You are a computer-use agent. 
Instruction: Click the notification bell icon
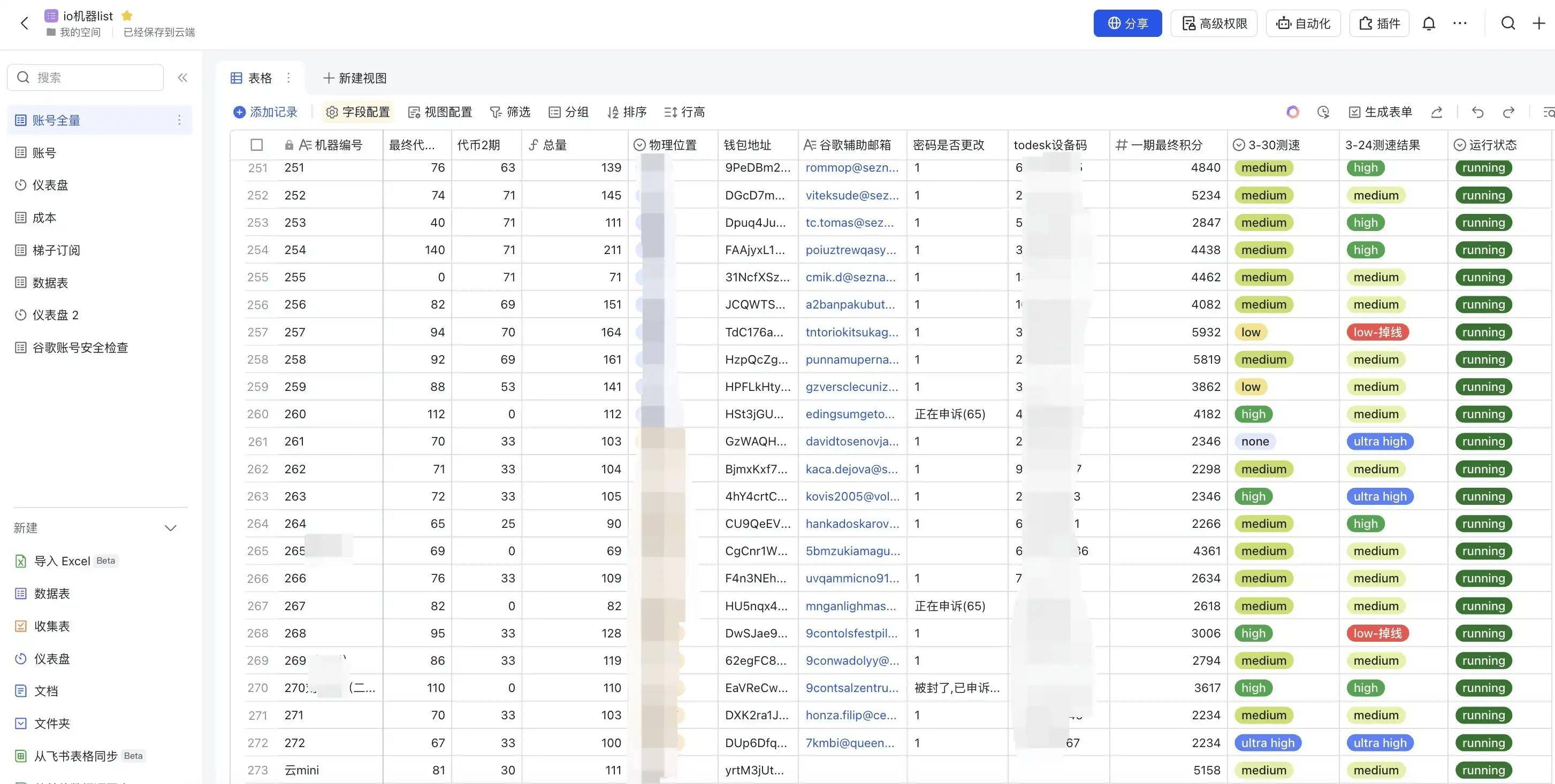(x=1429, y=23)
